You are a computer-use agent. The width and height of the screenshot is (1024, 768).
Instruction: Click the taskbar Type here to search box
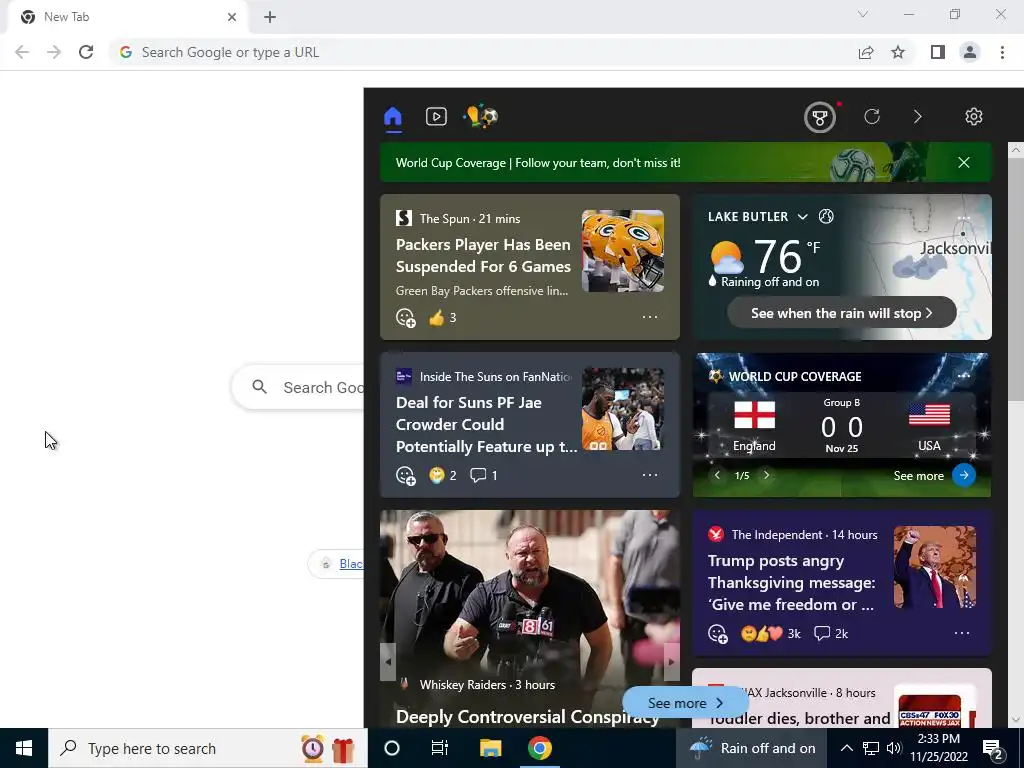click(x=208, y=748)
